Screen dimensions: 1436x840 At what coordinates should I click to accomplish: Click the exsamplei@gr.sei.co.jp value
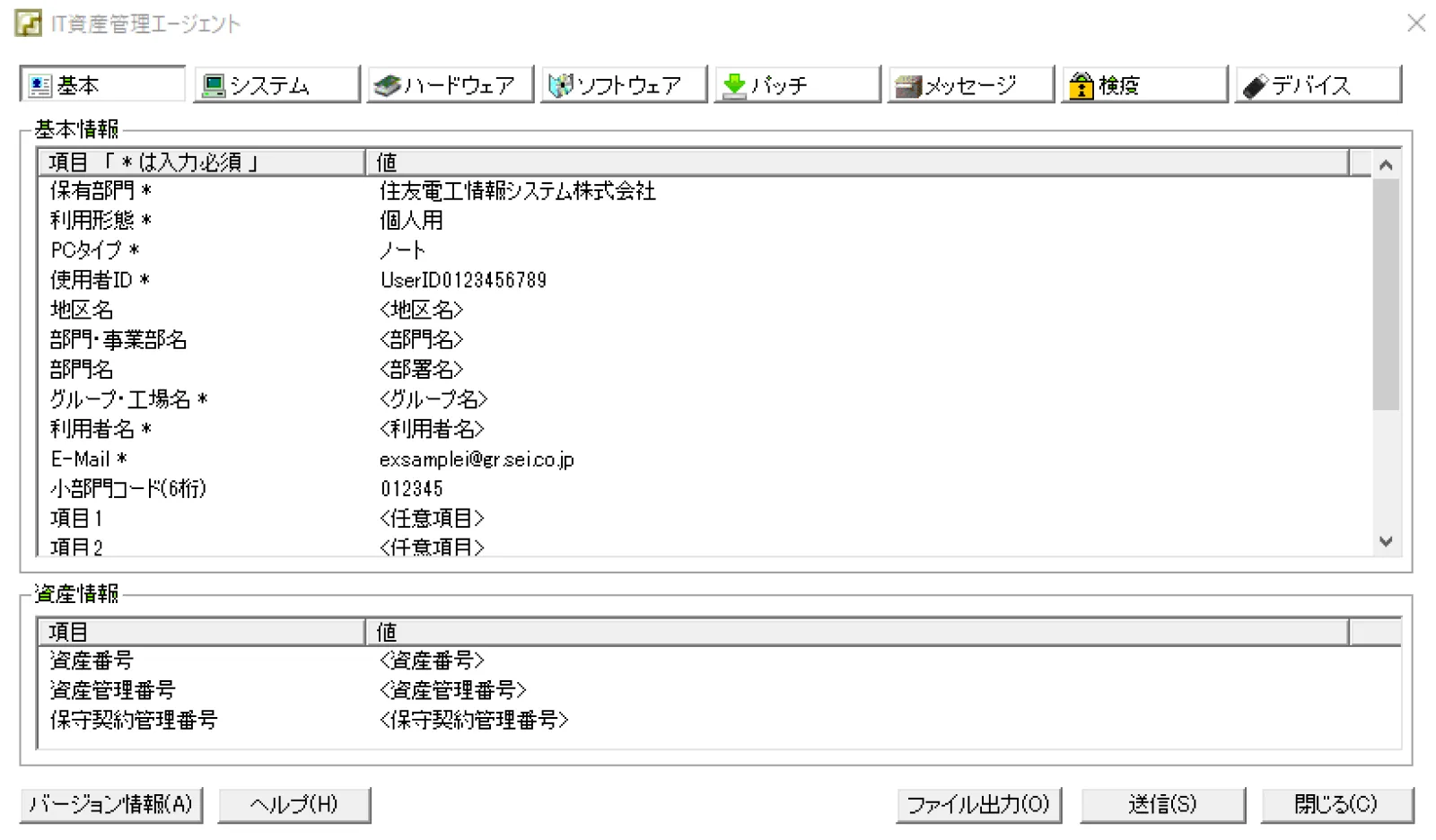477,459
